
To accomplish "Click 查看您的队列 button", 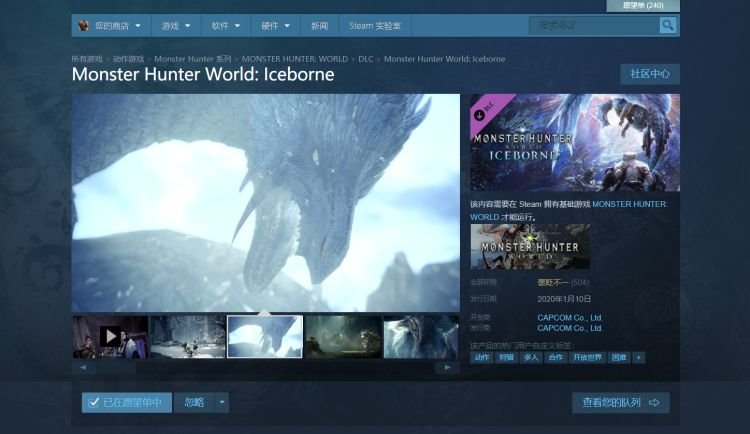I will tap(620, 402).
